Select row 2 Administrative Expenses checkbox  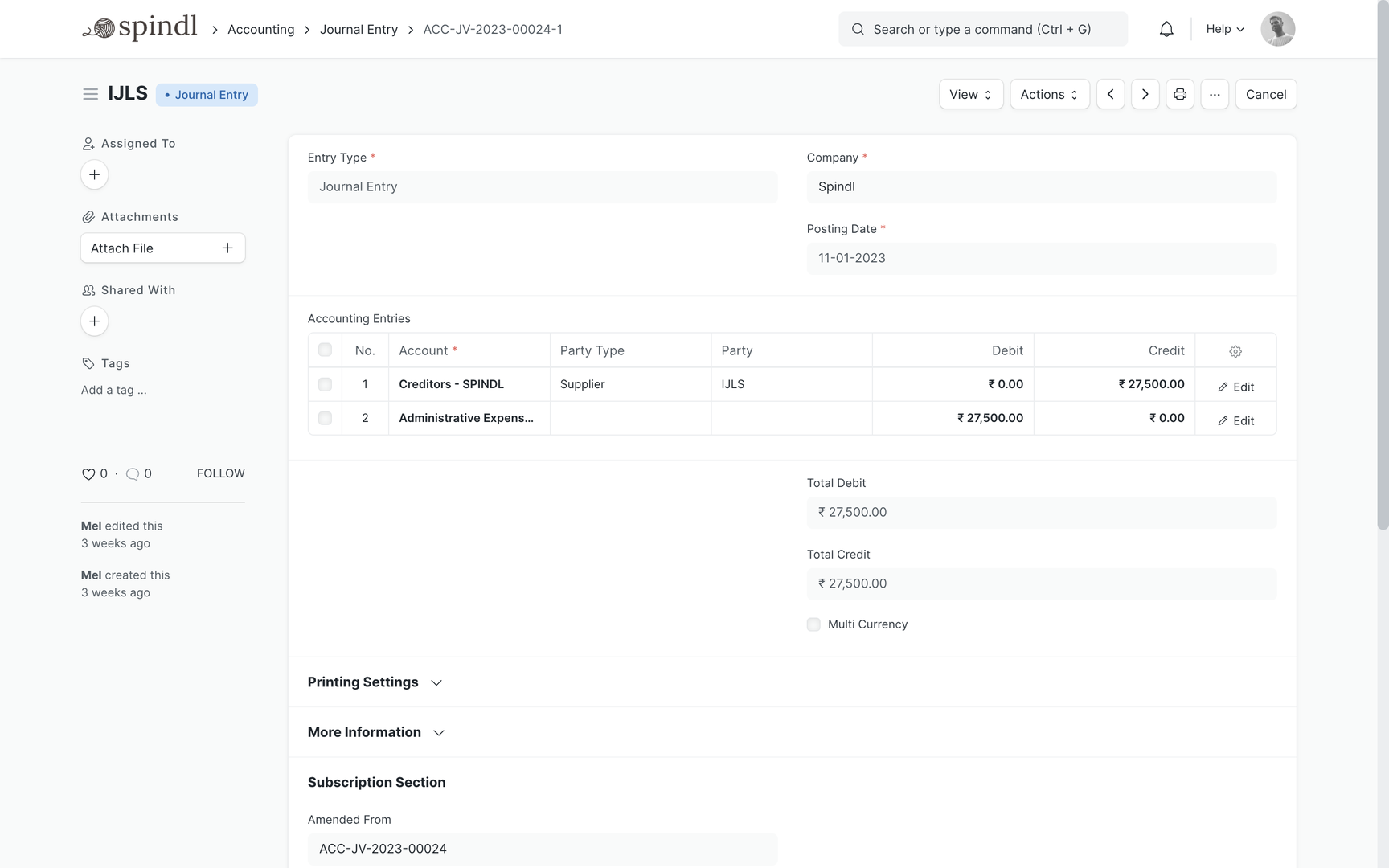[325, 419]
